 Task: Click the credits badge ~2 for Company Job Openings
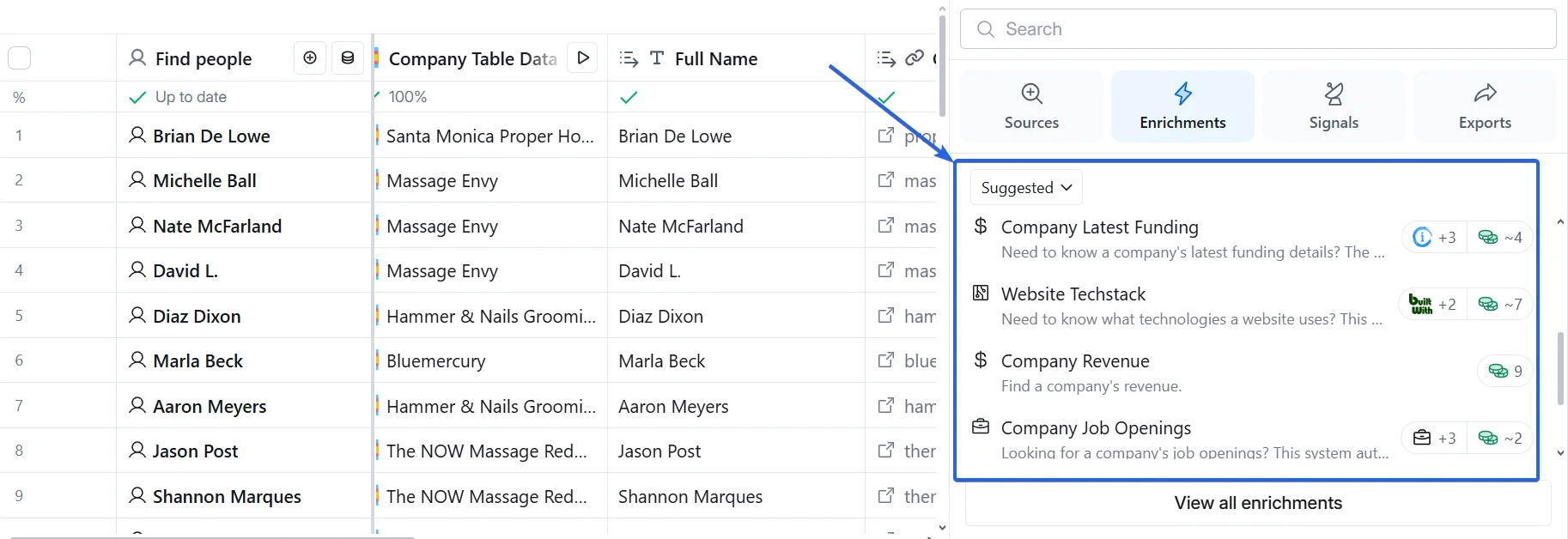click(1499, 438)
